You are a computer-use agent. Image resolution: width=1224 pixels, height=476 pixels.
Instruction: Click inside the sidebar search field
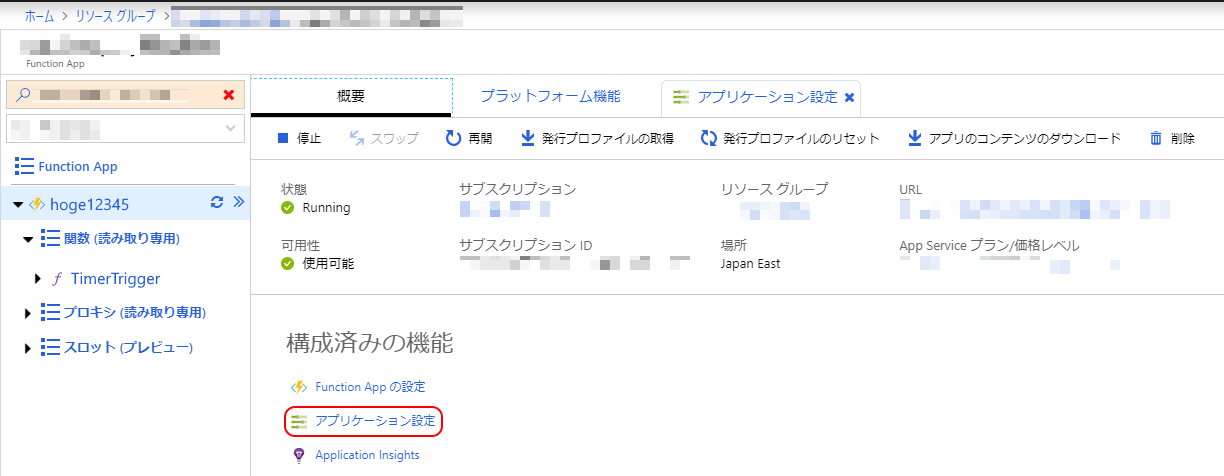124,95
